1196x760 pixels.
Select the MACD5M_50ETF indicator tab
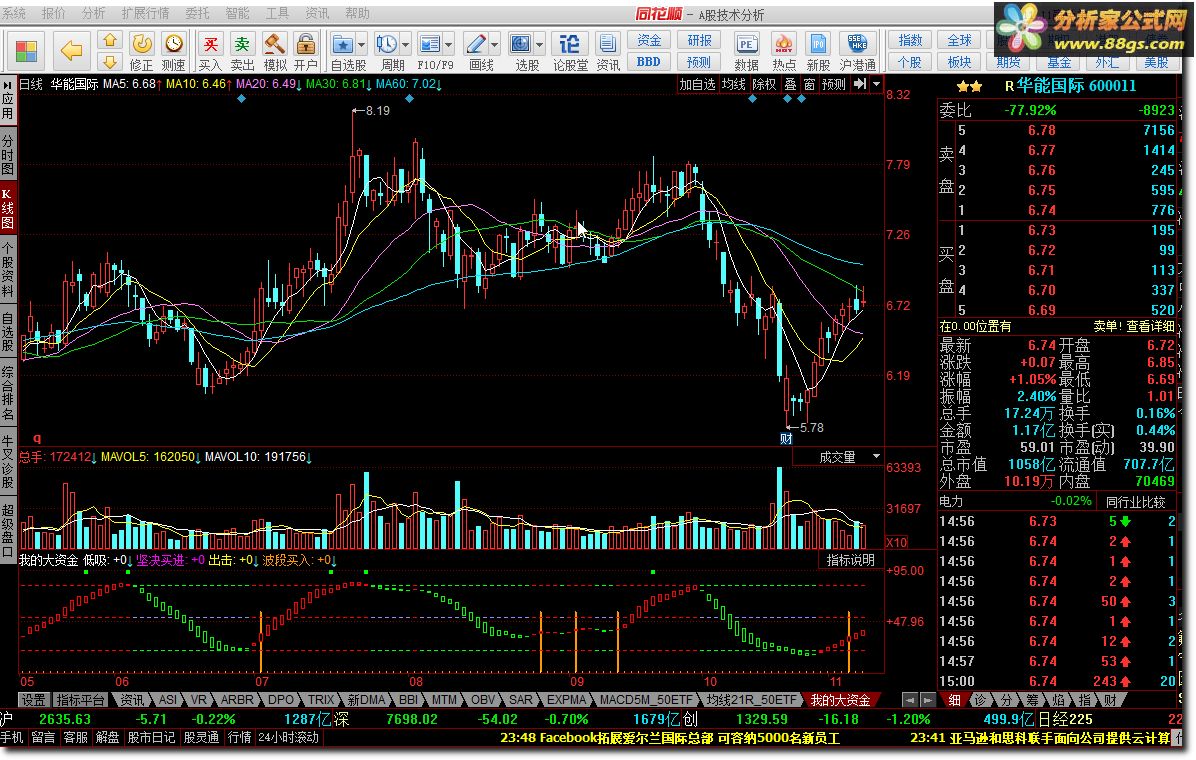645,700
